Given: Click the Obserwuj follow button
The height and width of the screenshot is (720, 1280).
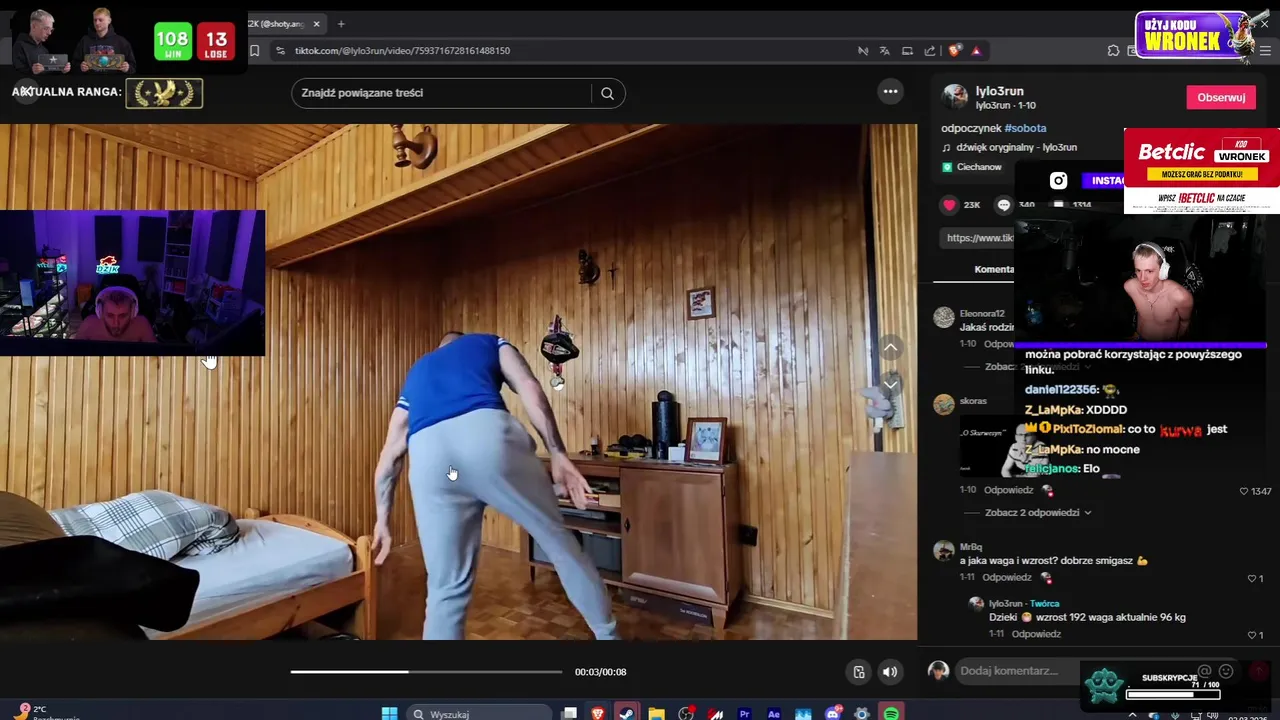Looking at the screenshot, I should pyautogui.click(x=1221, y=97).
